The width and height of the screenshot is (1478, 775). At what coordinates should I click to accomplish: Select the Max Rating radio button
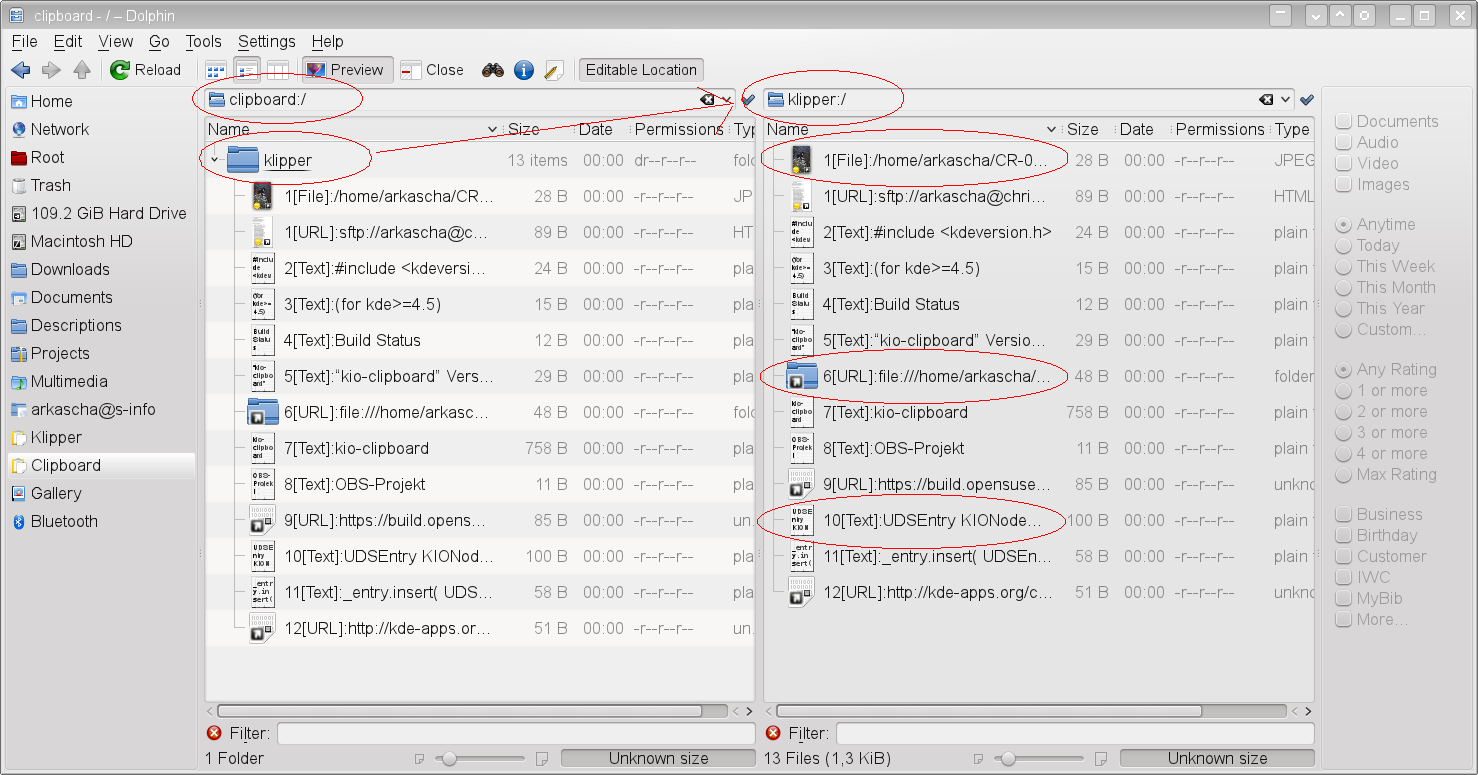[1344, 475]
